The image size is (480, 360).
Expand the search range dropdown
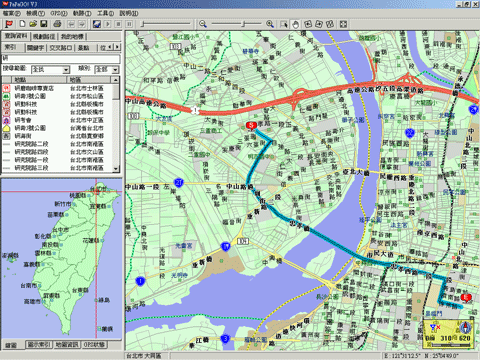click(66, 70)
